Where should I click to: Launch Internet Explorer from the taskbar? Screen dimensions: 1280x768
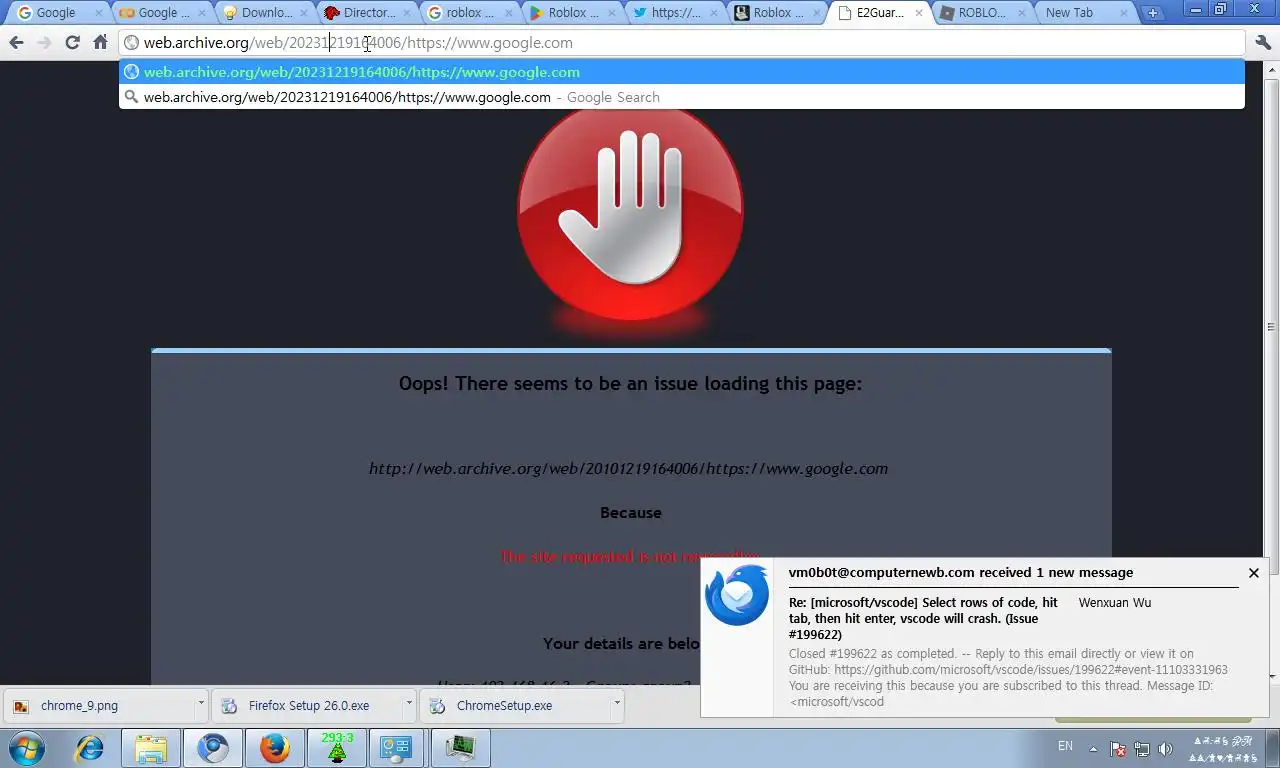tap(89, 748)
